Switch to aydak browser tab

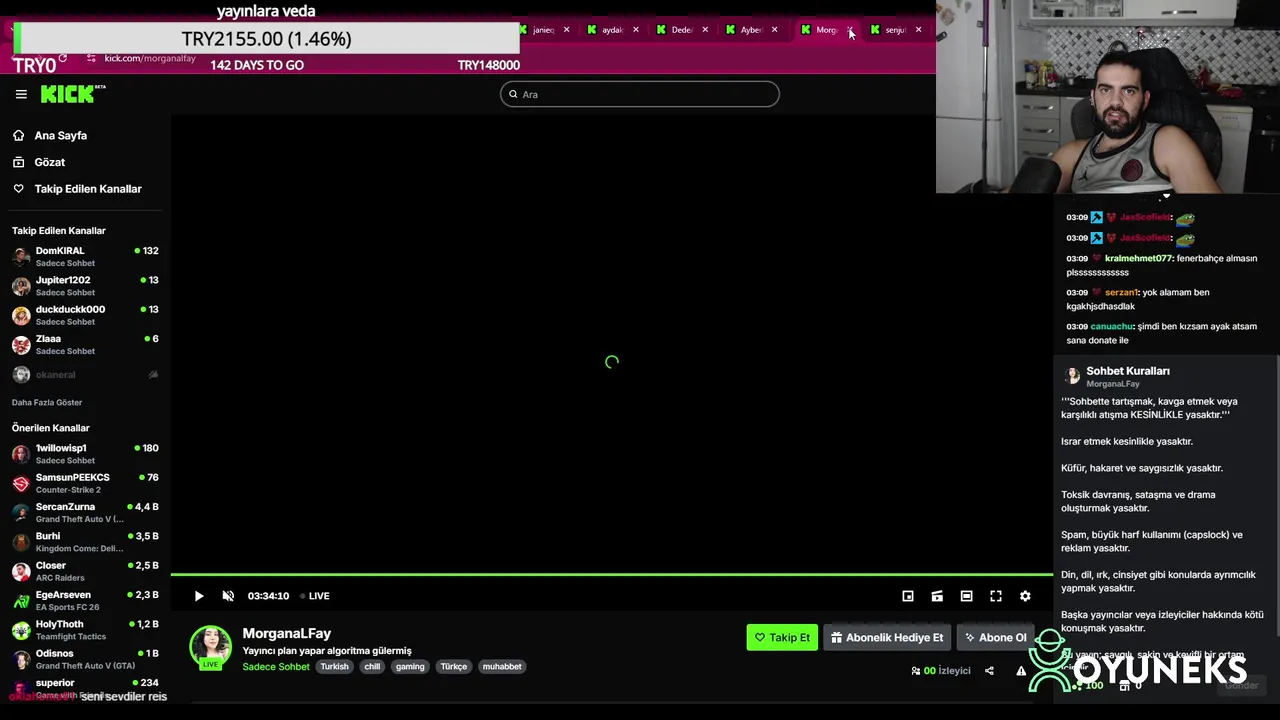(611, 30)
